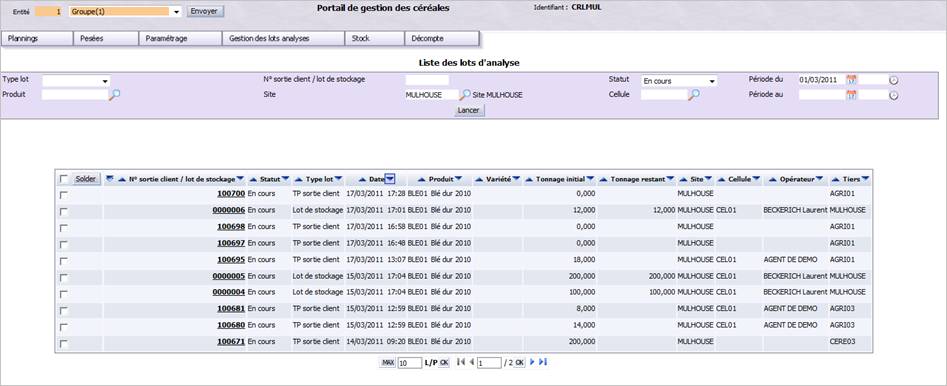
Task: Open lot 100695 link
Action: click(231, 260)
